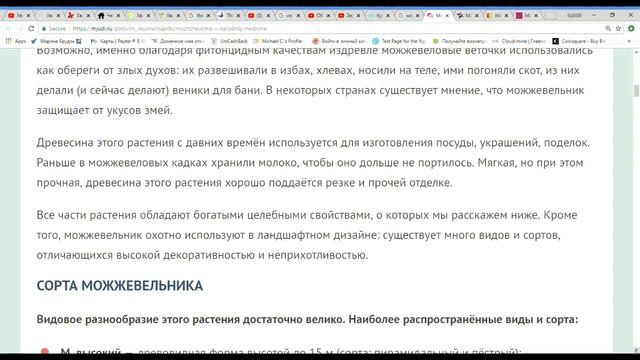This screenshot has width=640, height=360.
Task: Bookmark this page with the star icon
Action: 618,29
